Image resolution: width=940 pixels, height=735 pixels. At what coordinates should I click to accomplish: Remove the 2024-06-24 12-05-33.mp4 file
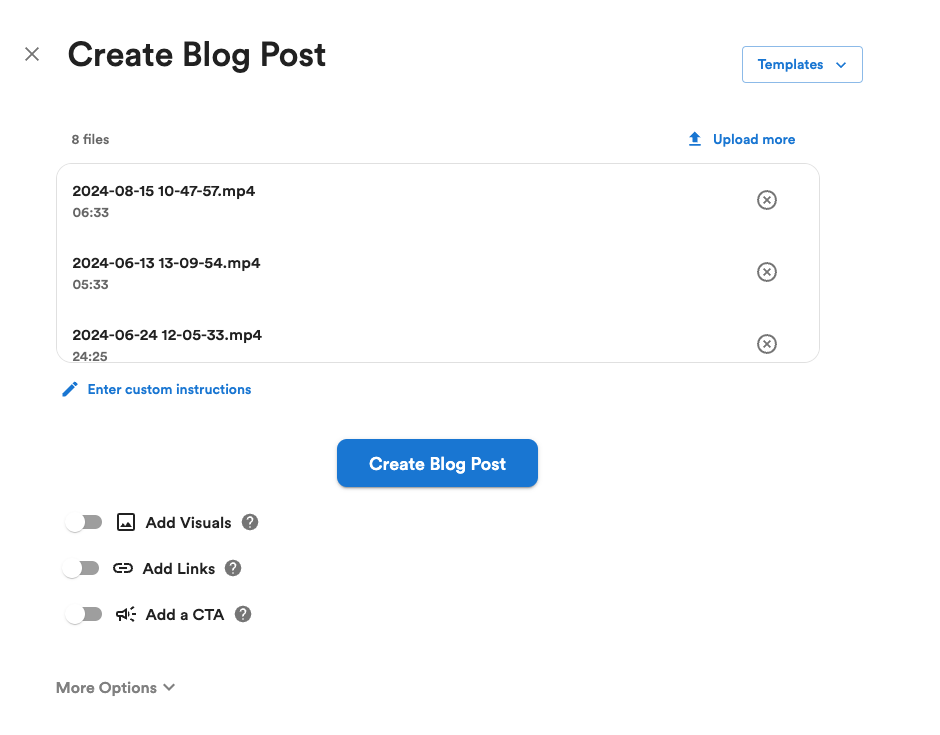[x=766, y=344]
